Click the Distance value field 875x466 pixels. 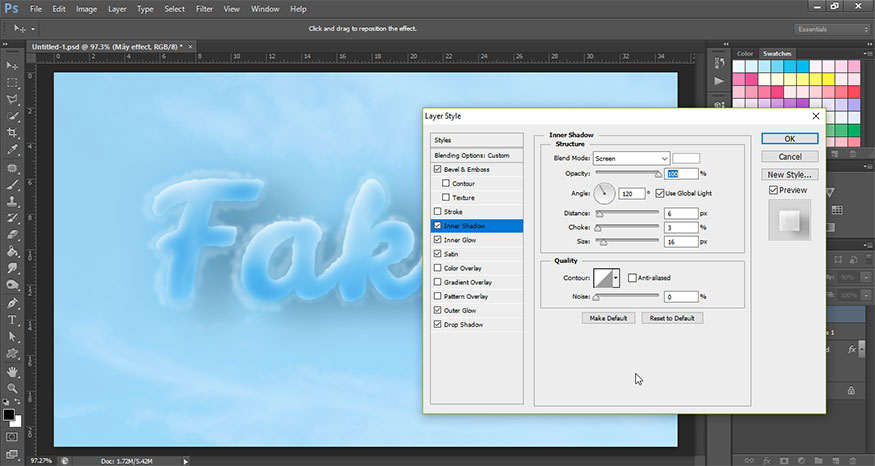click(x=681, y=213)
